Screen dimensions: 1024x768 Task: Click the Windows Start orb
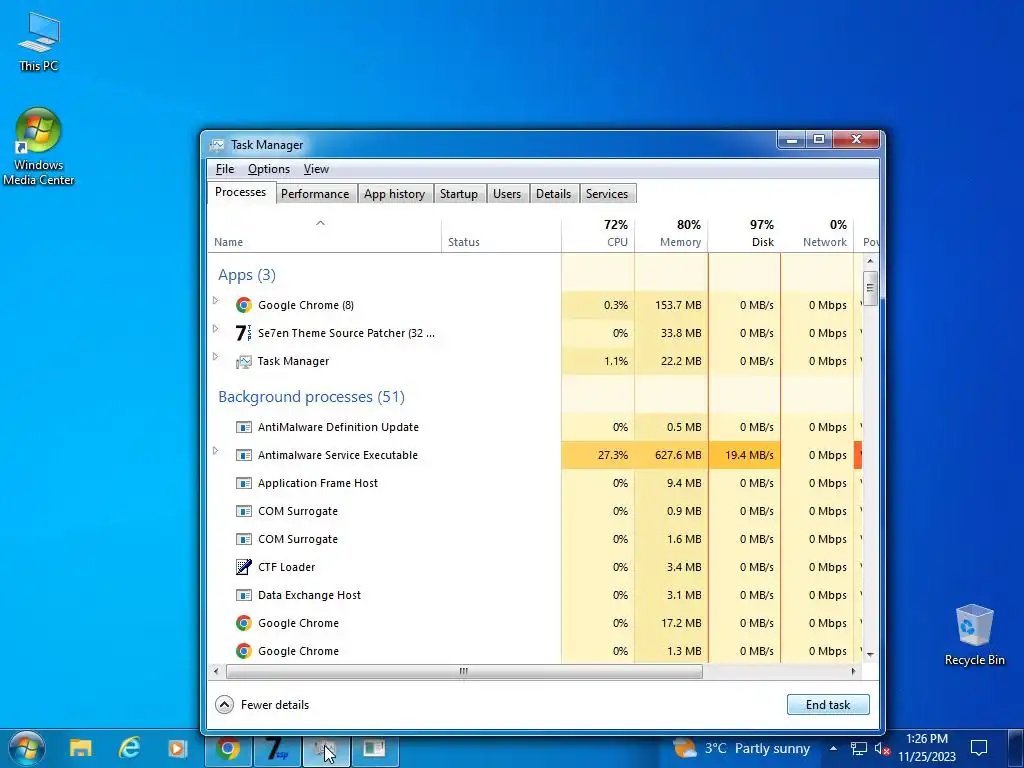click(x=27, y=748)
